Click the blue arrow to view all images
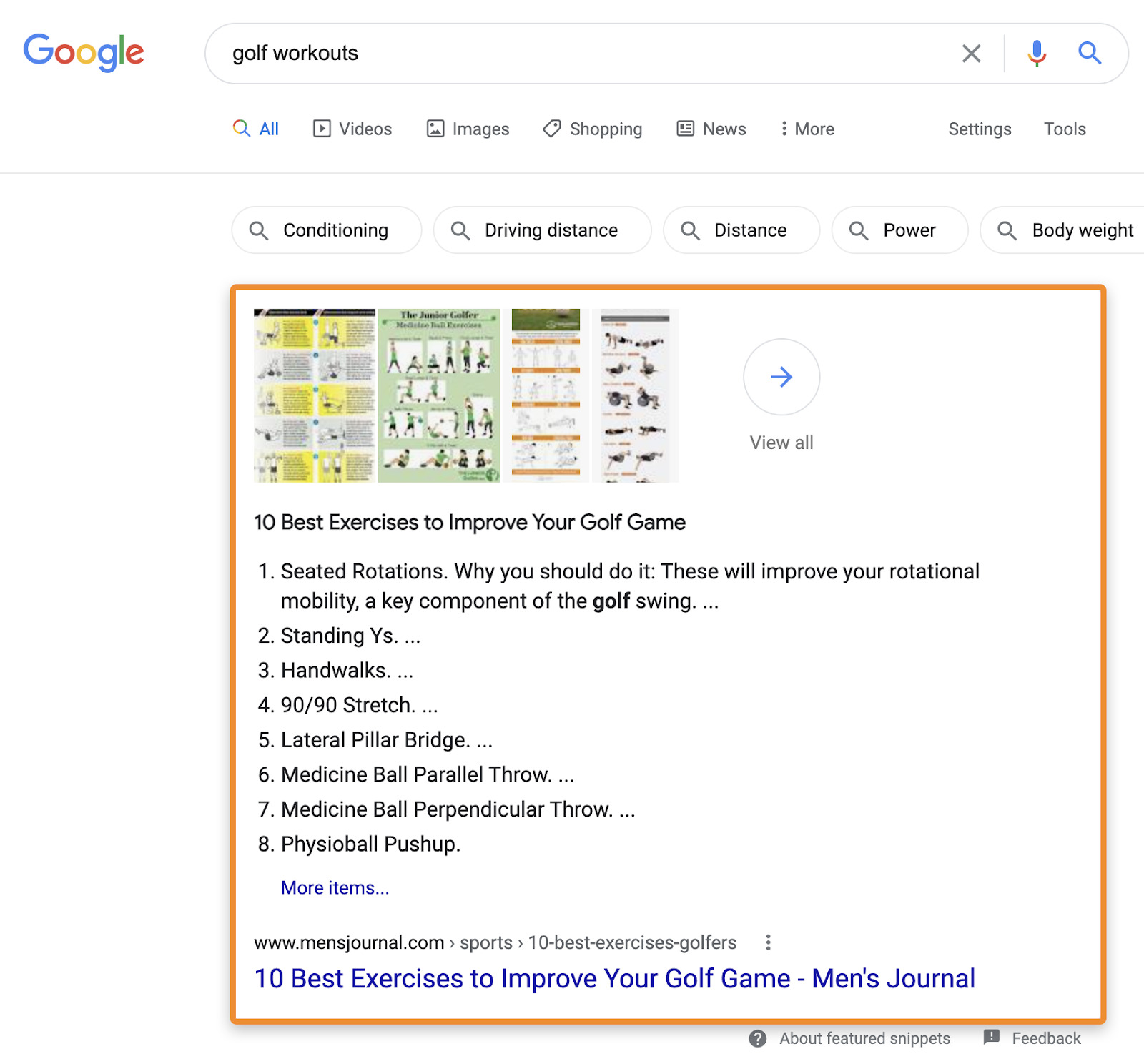This screenshot has width=1144, height=1064. click(781, 377)
